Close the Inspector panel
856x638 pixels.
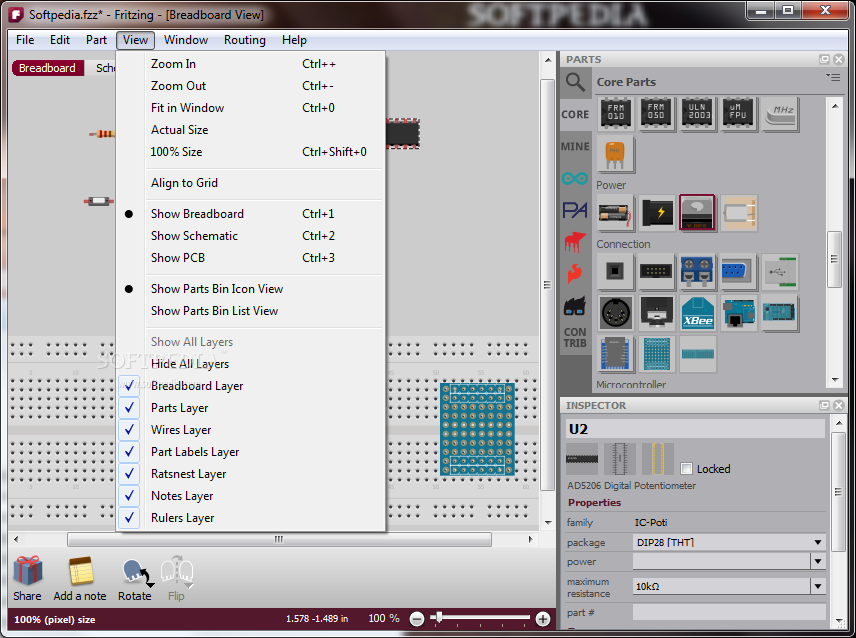click(x=839, y=405)
